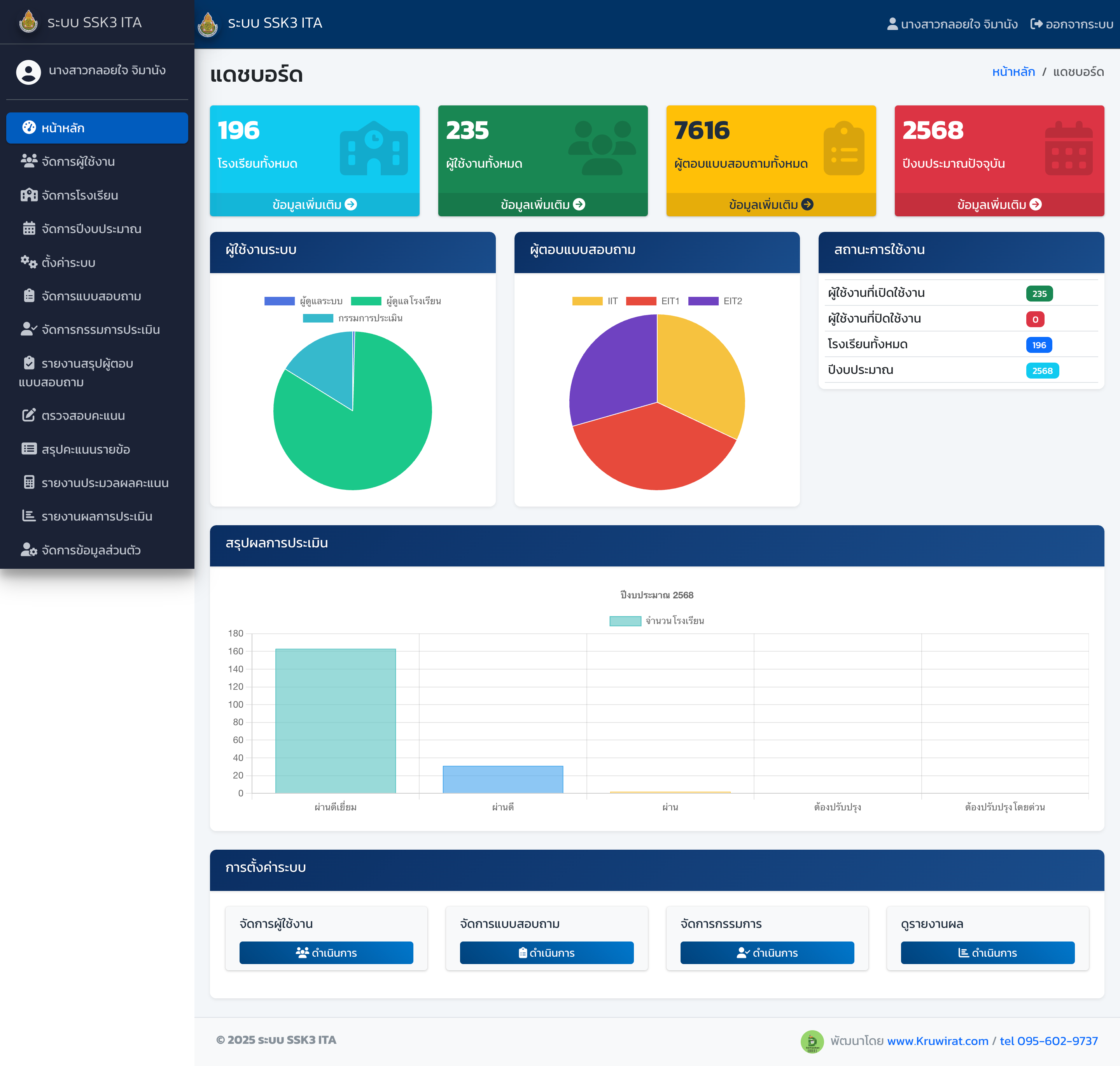Image resolution: width=1120 pixels, height=1066 pixels.
Task: Toggle ผู้ดูแลโรงเรียน legend item visibility
Action: click(395, 301)
